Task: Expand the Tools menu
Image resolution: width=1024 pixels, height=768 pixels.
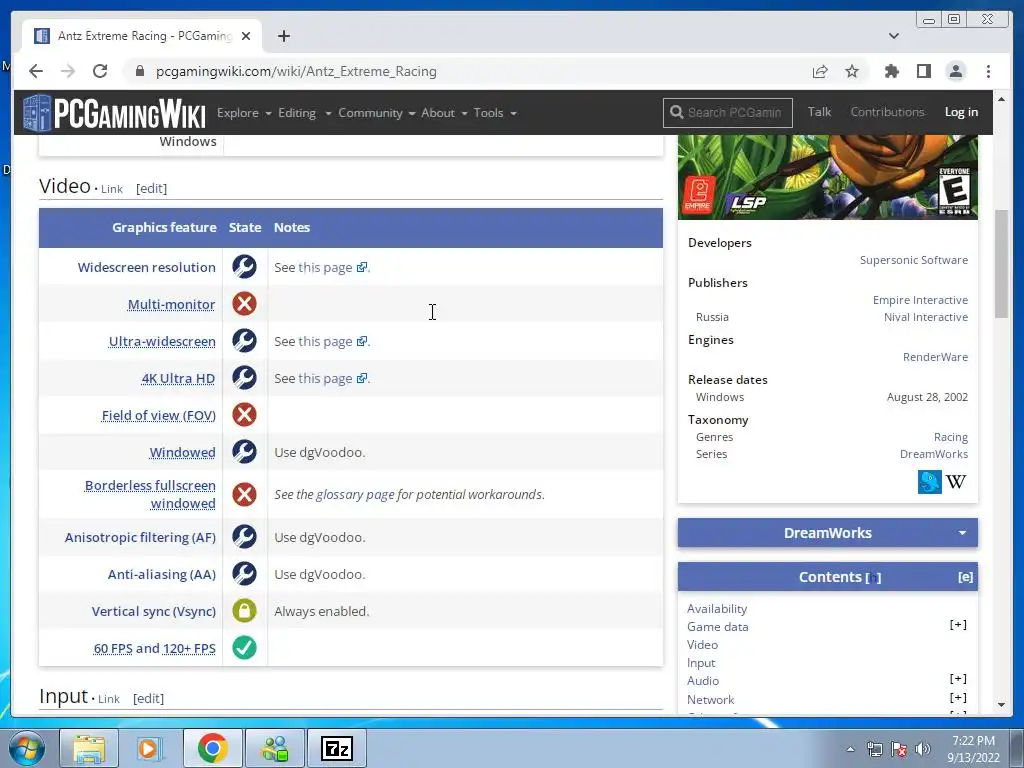Action: click(495, 113)
